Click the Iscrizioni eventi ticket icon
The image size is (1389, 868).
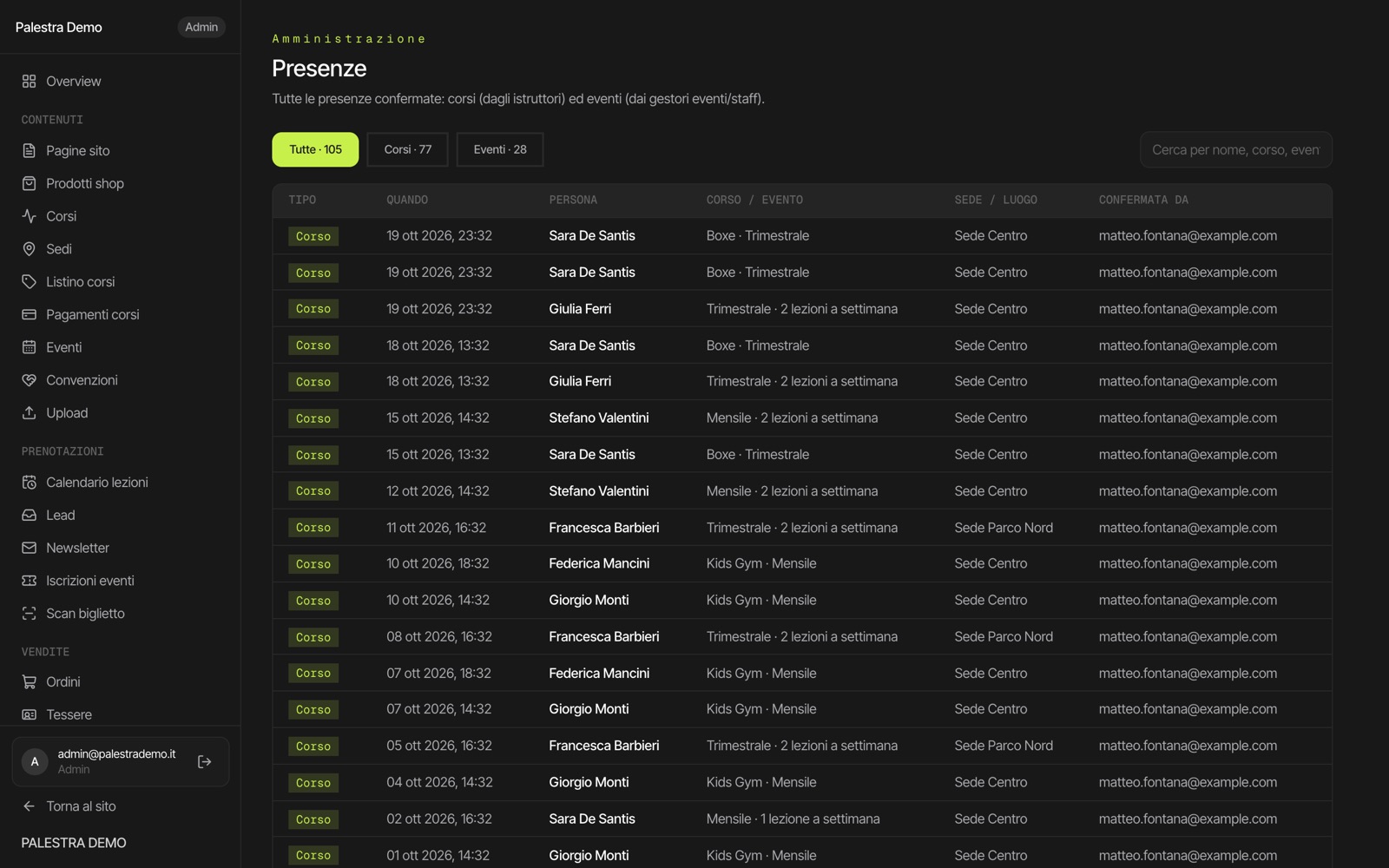(x=29, y=581)
